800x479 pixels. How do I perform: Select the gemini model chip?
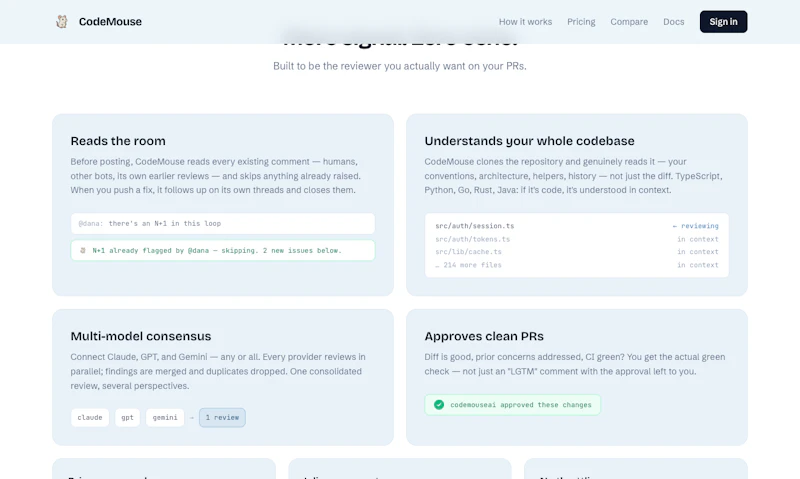pyautogui.click(x=165, y=417)
